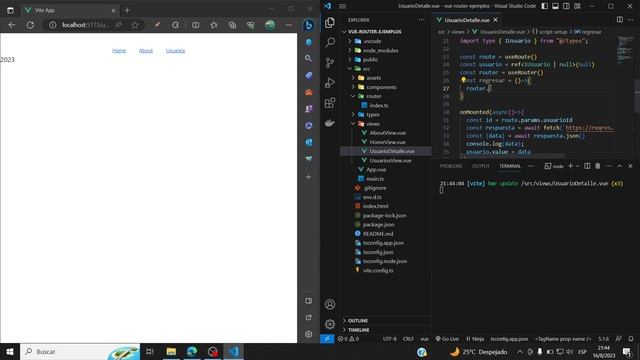Switch to the OUTPUT panel tab
The image size is (640, 360).
click(x=480, y=166)
